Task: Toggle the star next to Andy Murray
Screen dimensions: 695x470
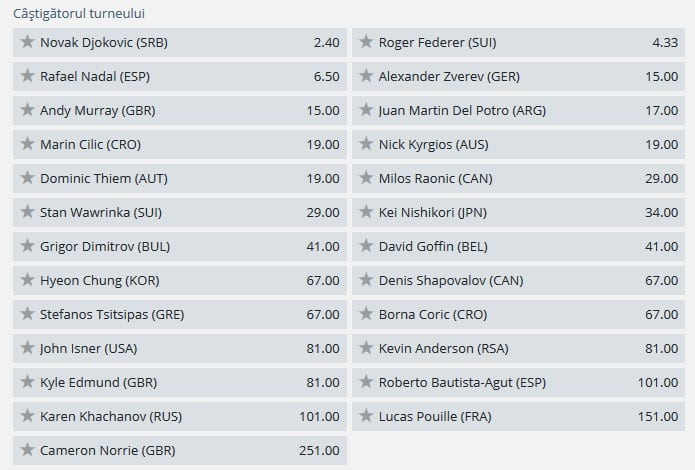Action: coord(28,110)
